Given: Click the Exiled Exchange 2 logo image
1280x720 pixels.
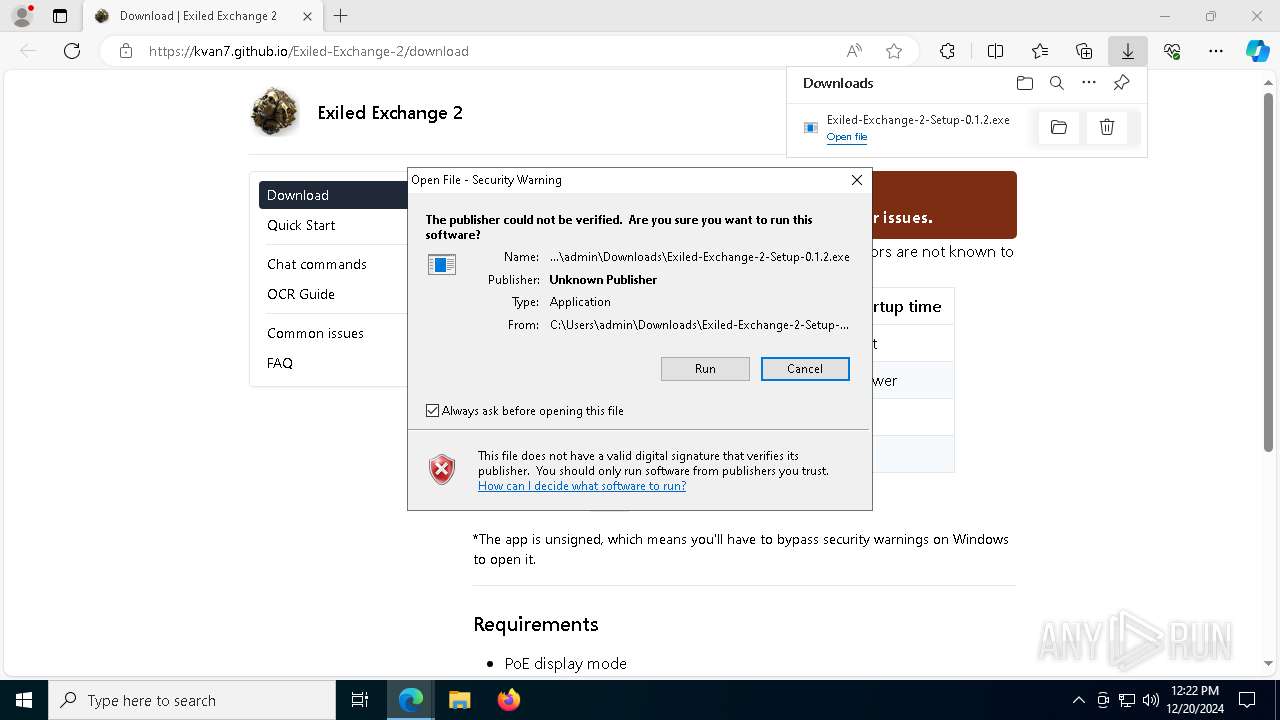Looking at the screenshot, I should 275,111.
